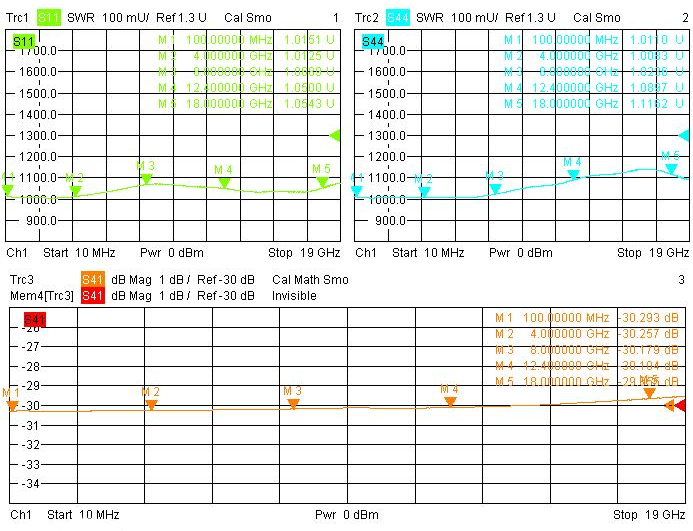Select marker M3 on the cyan S44 trace
The height and width of the screenshot is (531, 693).
[495, 187]
